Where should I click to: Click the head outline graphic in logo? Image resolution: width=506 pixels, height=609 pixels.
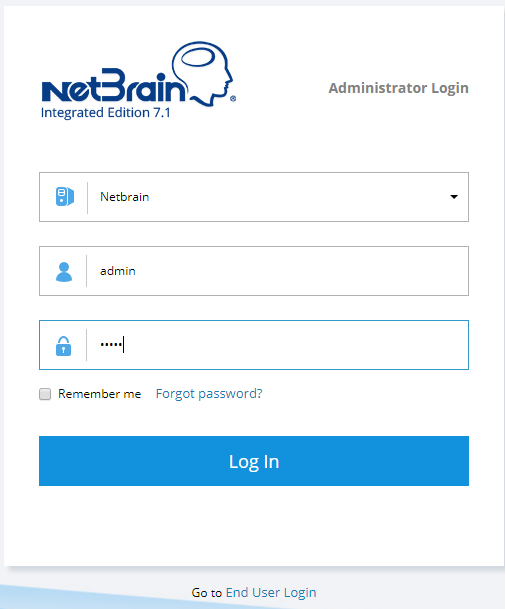(x=202, y=73)
